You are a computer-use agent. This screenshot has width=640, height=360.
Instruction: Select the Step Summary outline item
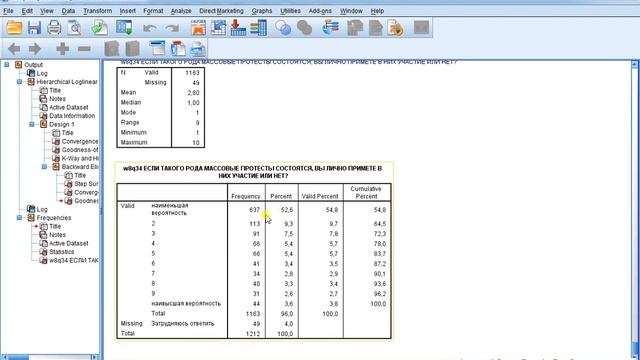(86, 184)
